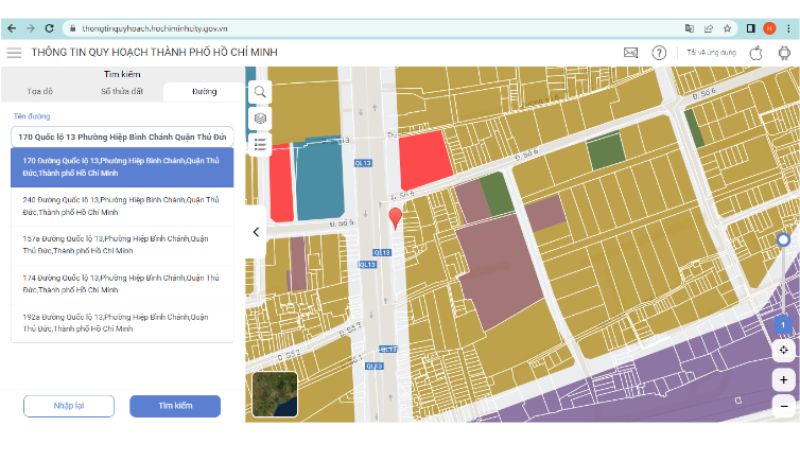Image resolution: width=800 pixels, height=450 pixels.
Task: Open the map legend list tool
Action: tap(260, 144)
